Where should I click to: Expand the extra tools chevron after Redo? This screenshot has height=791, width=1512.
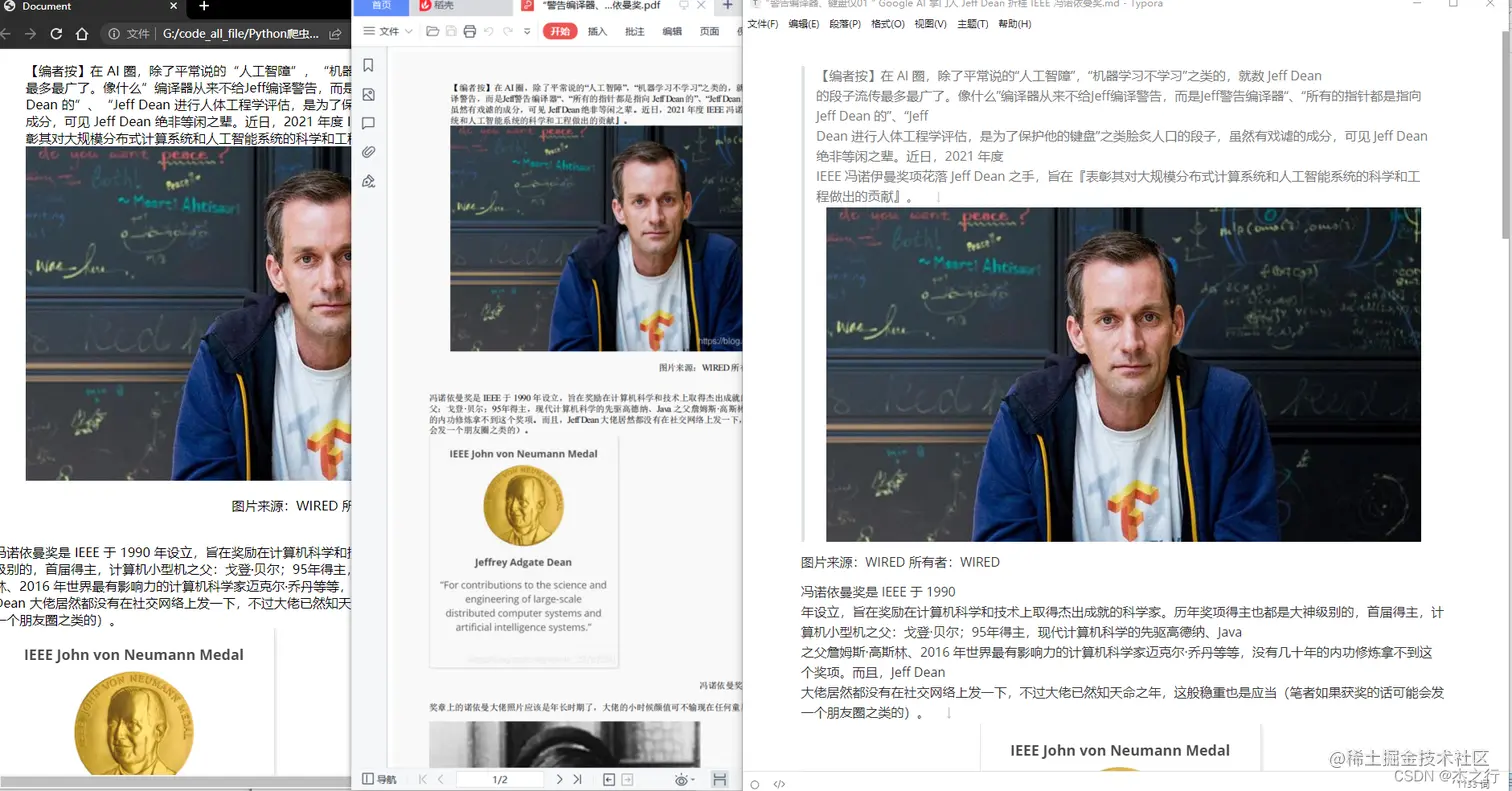point(527,31)
